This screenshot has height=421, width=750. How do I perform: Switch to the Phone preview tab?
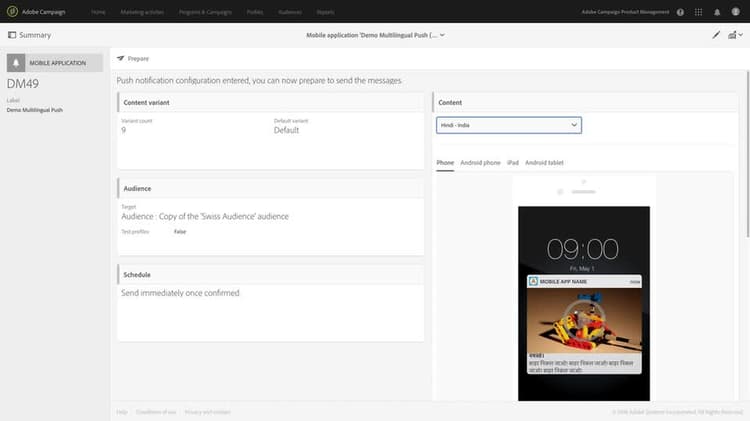tap(445, 163)
